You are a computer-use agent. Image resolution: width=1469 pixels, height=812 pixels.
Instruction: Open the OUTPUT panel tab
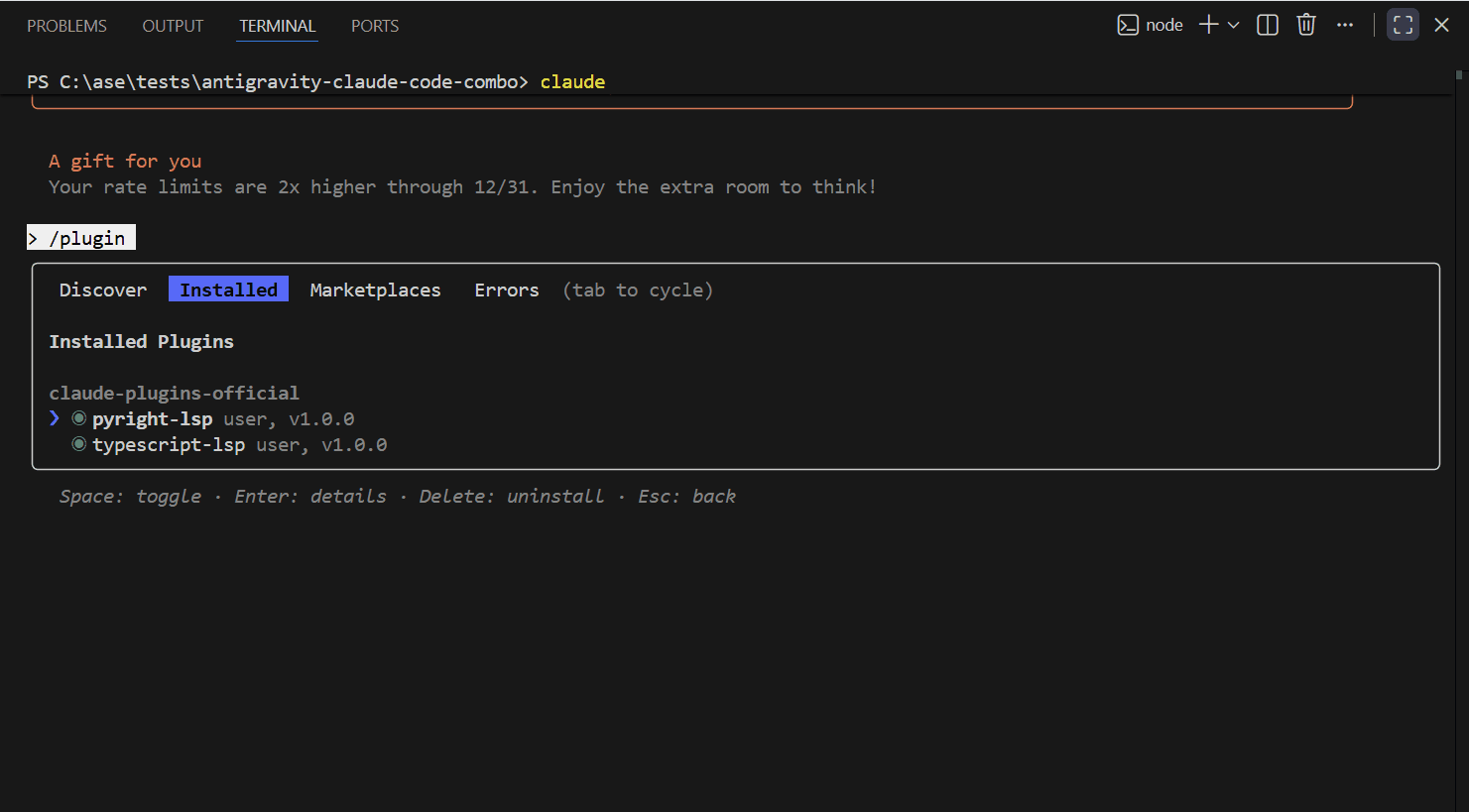pyautogui.click(x=173, y=26)
